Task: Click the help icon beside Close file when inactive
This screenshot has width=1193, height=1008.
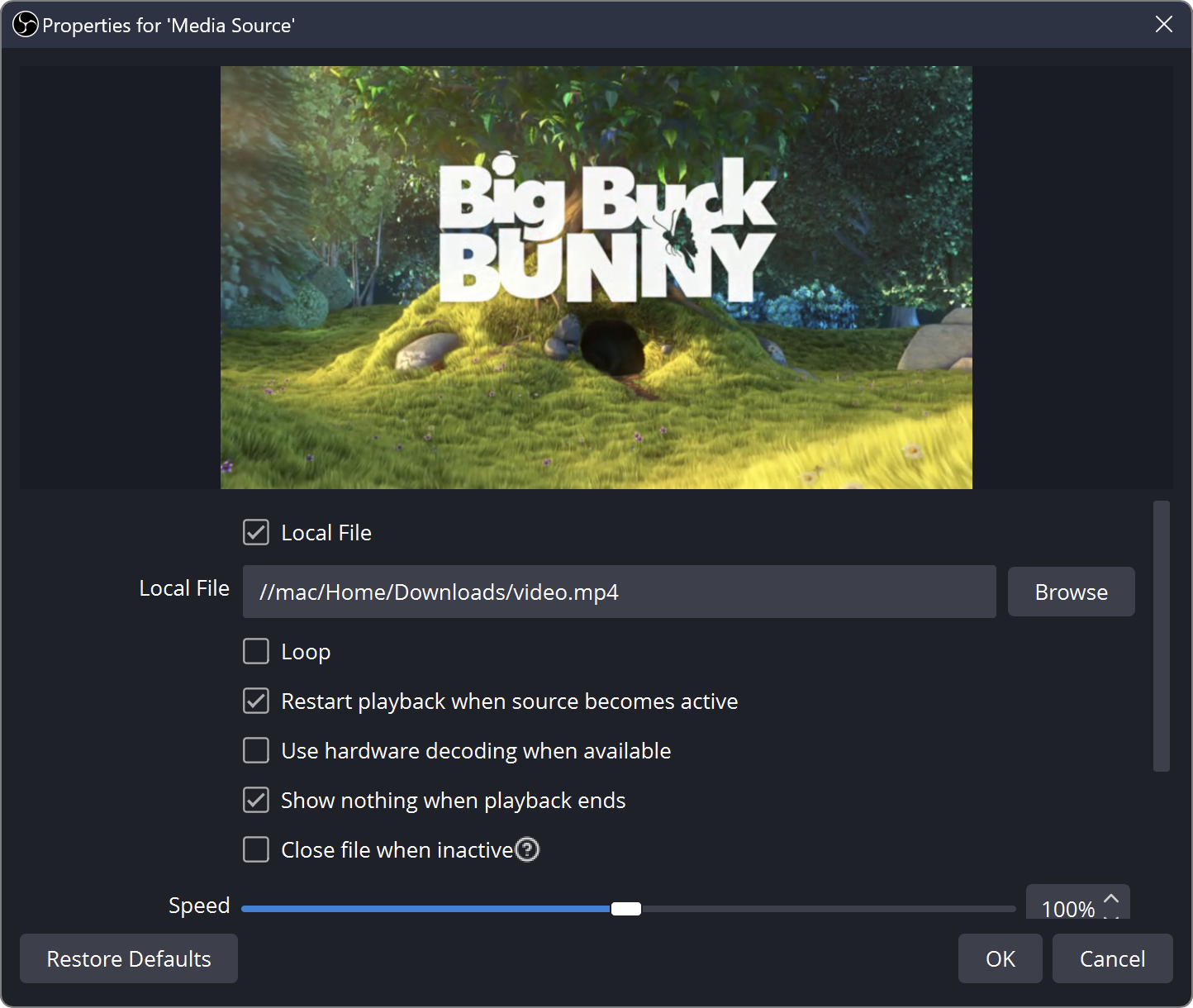Action: (527, 849)
